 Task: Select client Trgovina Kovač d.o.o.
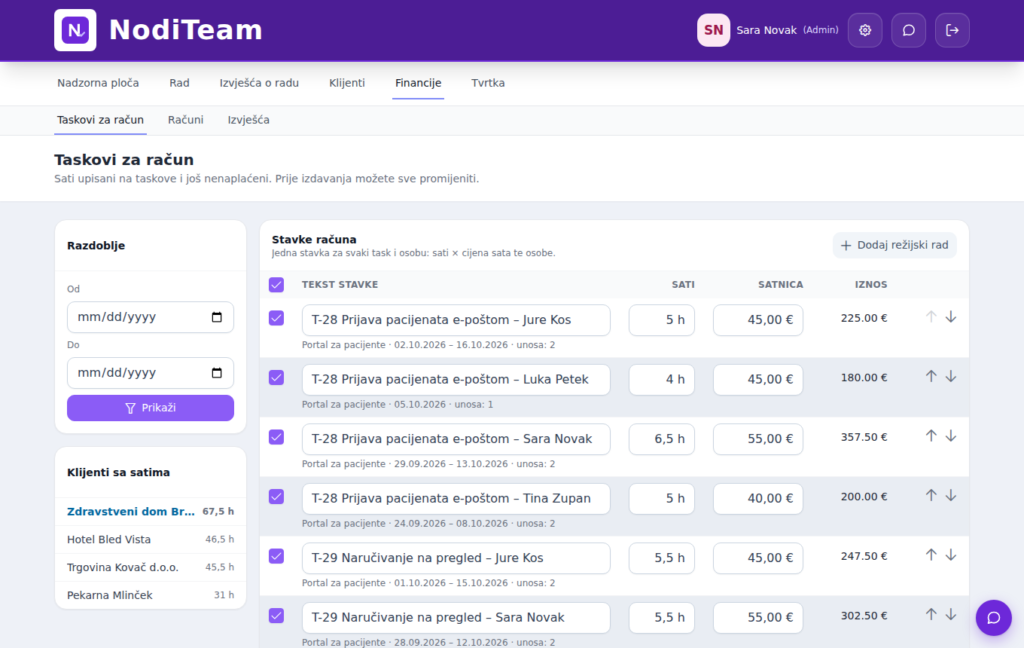[150, 567]
